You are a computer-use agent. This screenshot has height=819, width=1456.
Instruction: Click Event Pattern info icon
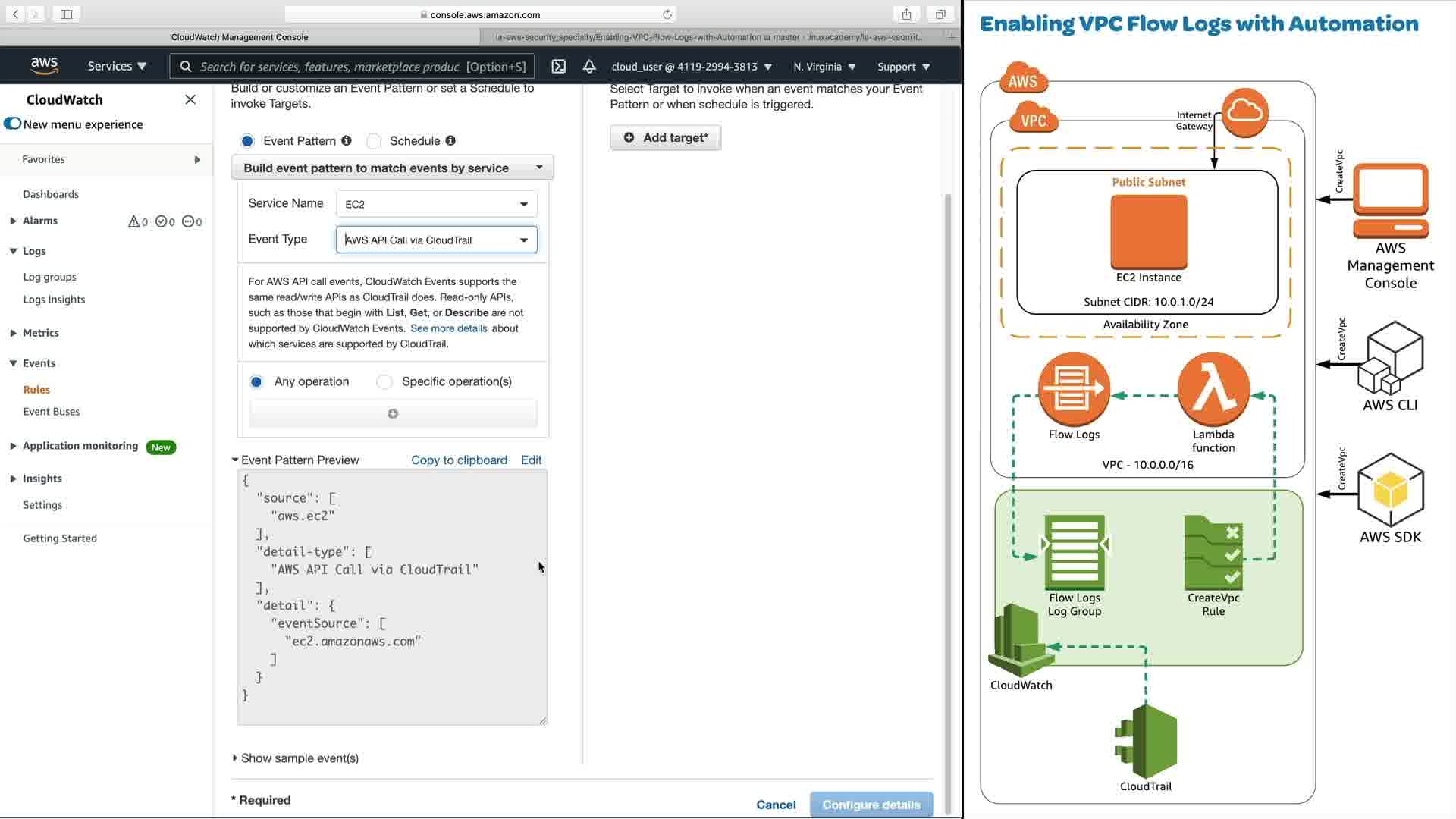point(347,140)
